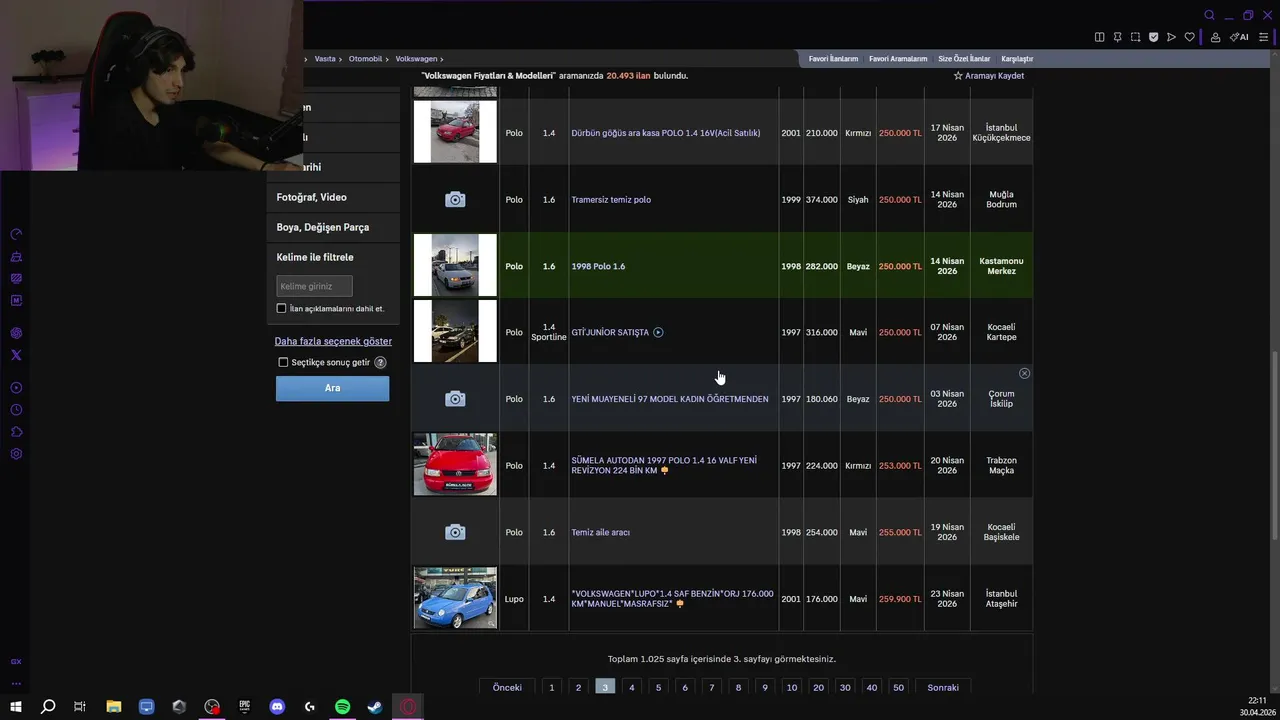
Task: Go to Volkswagen breadcrumb
Action: pos(416,59)
